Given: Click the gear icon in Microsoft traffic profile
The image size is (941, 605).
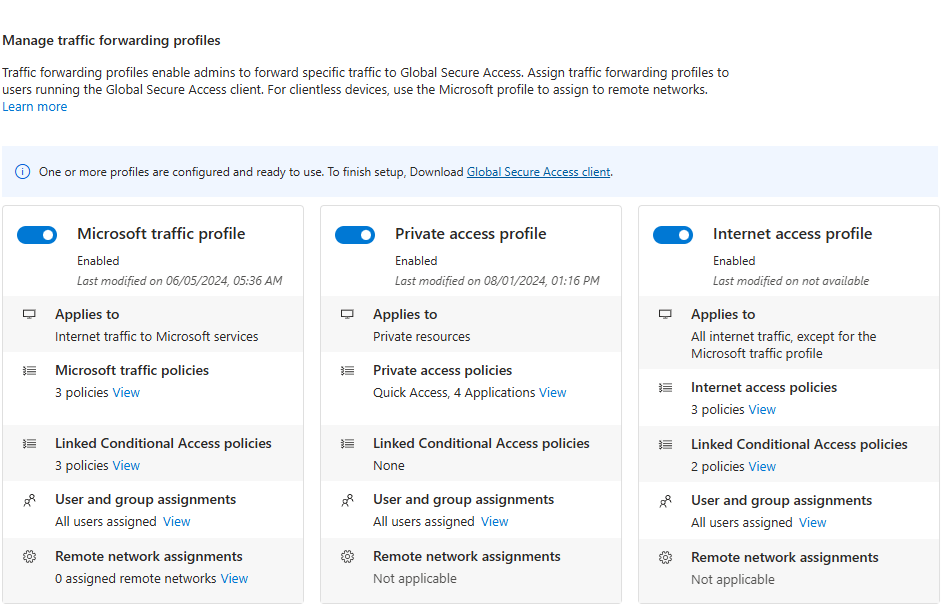Looking at the screenshot, I should [x=29, y=556].
